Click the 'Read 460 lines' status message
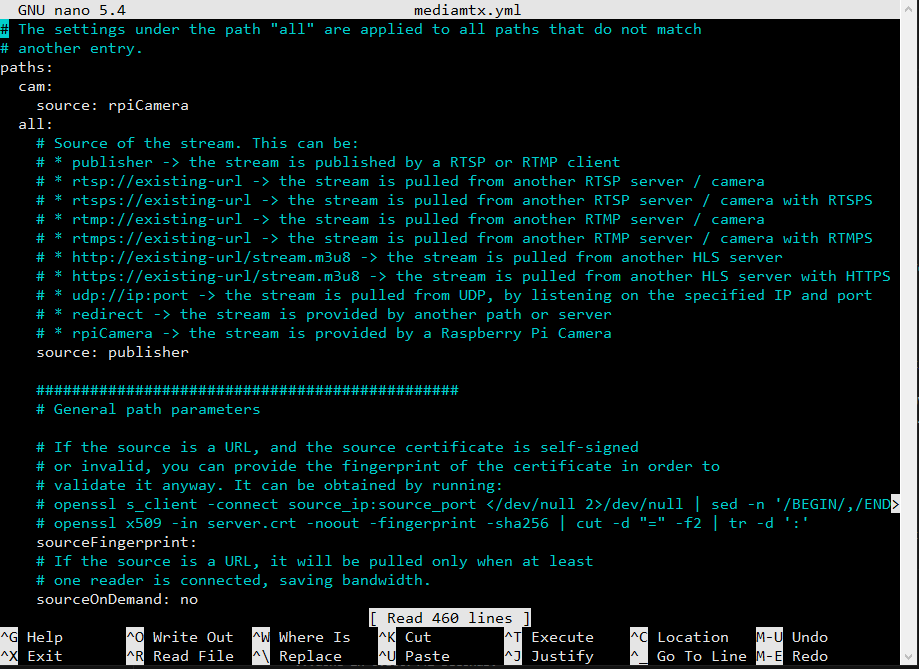Screen dimensions: 919x669 point(450,618)
